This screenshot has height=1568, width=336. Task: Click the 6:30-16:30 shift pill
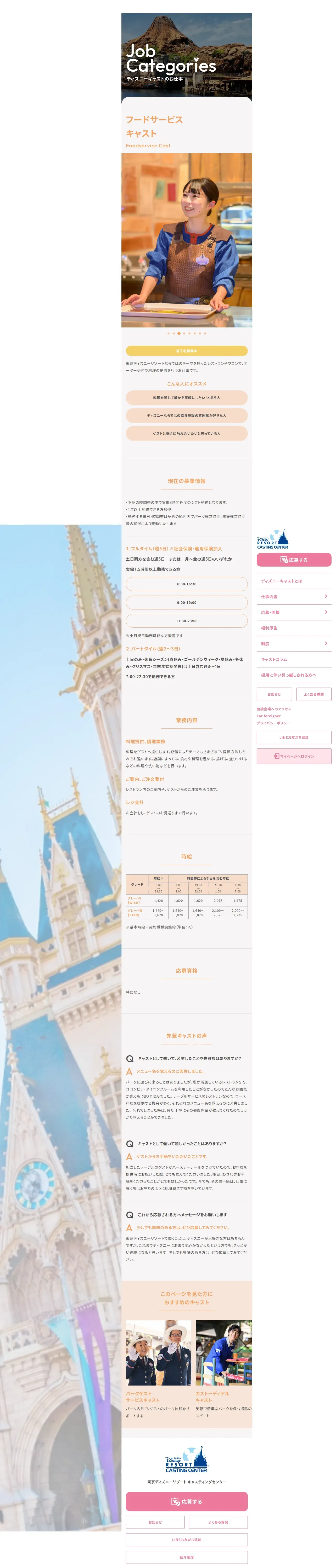[x=187, y=584]
